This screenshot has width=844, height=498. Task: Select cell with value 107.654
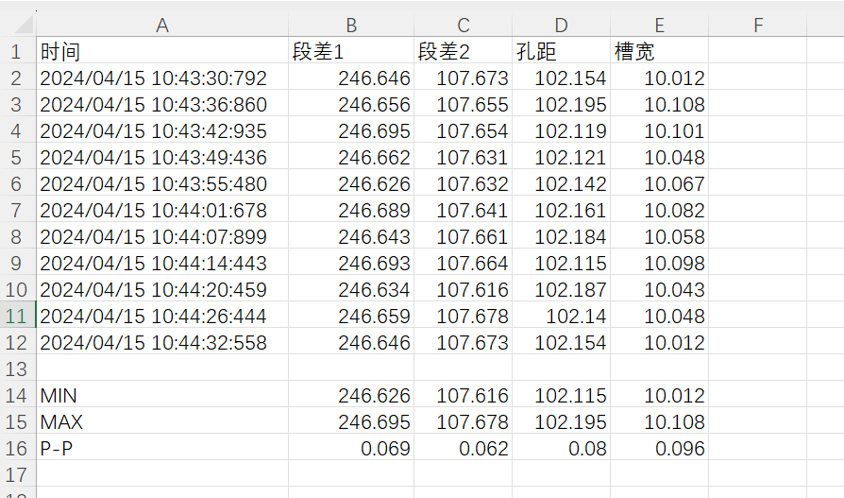[463, 131]
